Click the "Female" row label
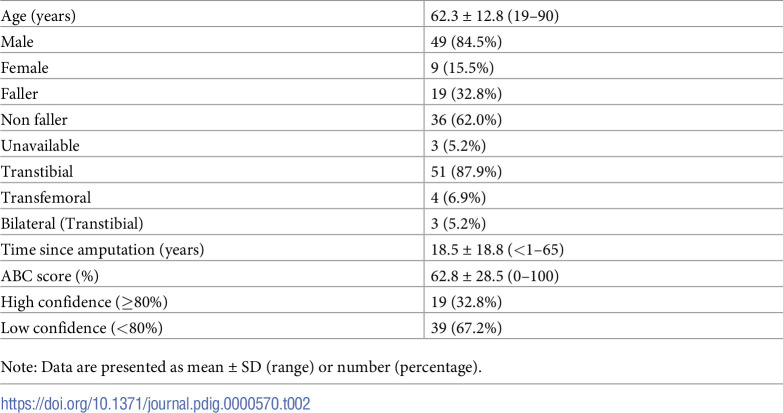Viewport: 783px width, 413px height. [25, 67]
